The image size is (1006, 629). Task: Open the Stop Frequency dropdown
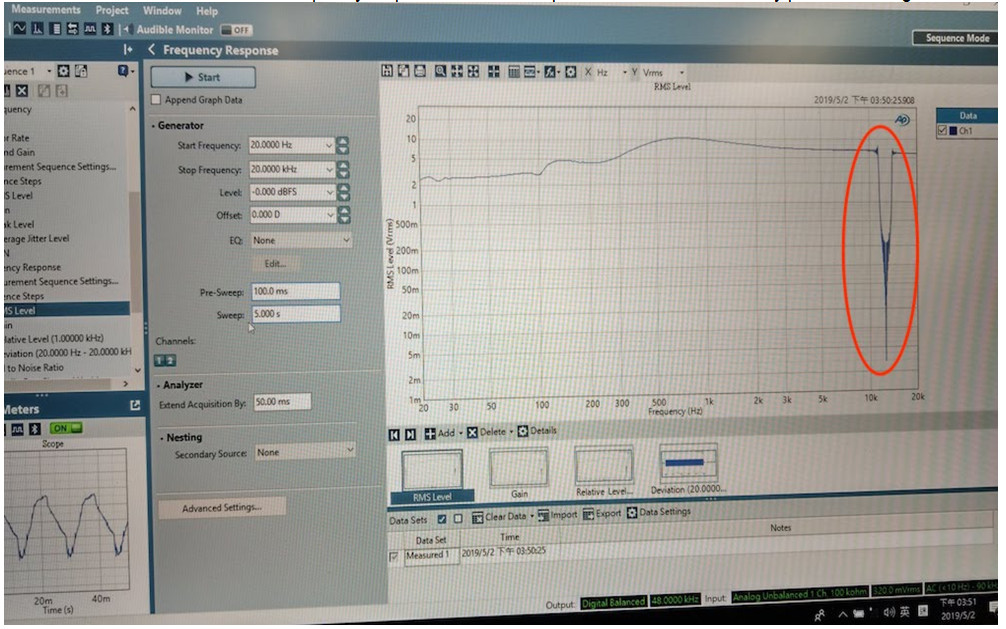click(329, 169)
